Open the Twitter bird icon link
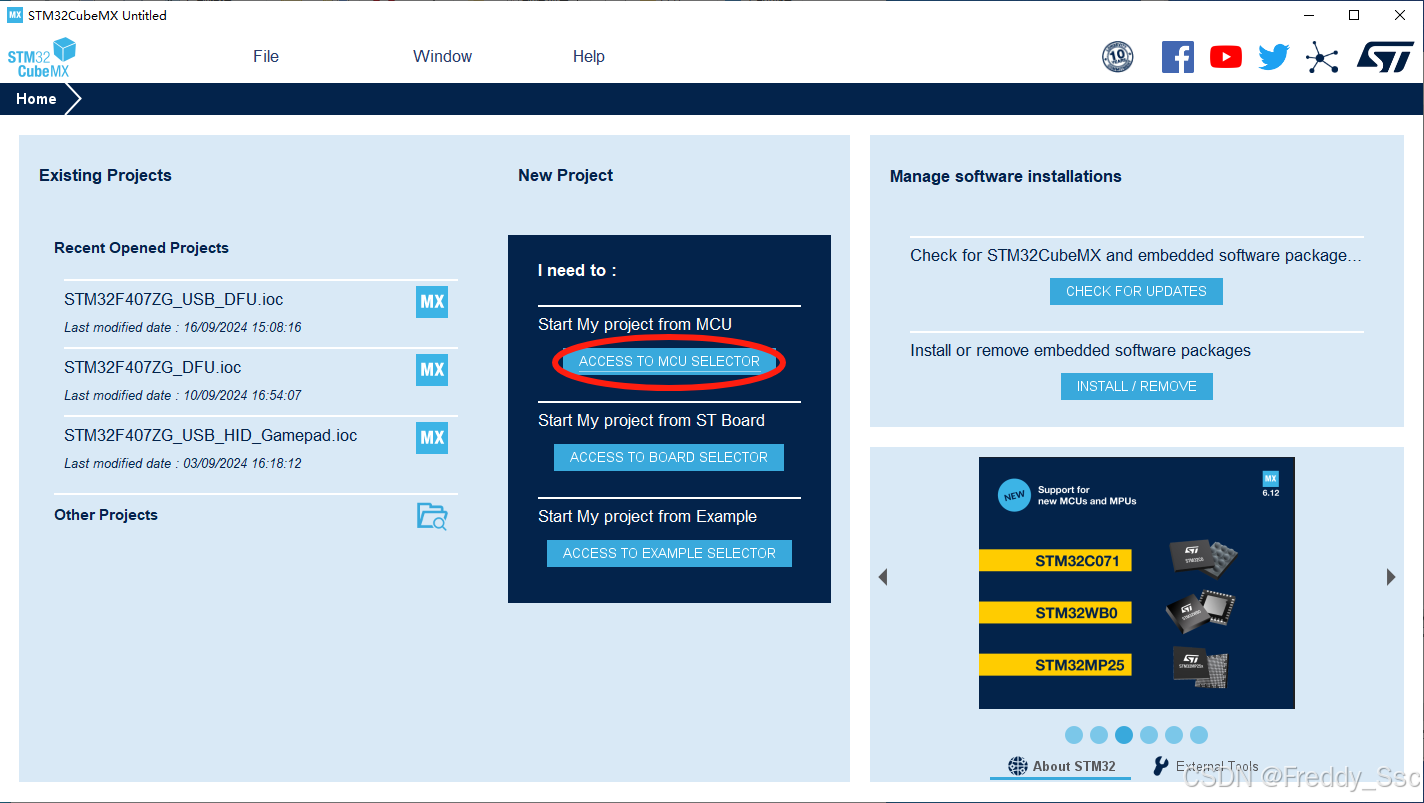The height and width of the screenshot is (803, 1424). pos(1274,57)
